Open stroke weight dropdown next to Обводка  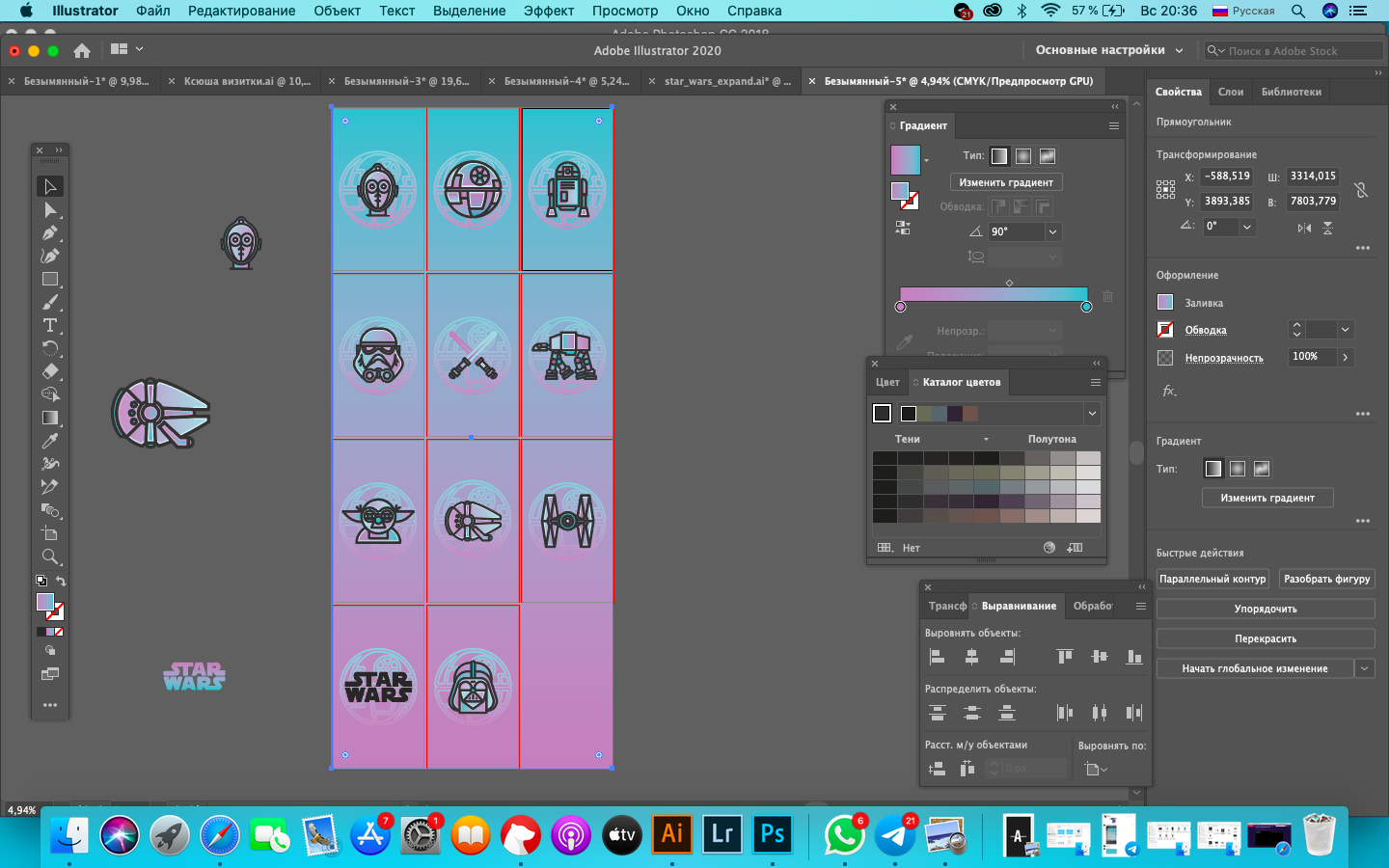tap(1345, 330)
